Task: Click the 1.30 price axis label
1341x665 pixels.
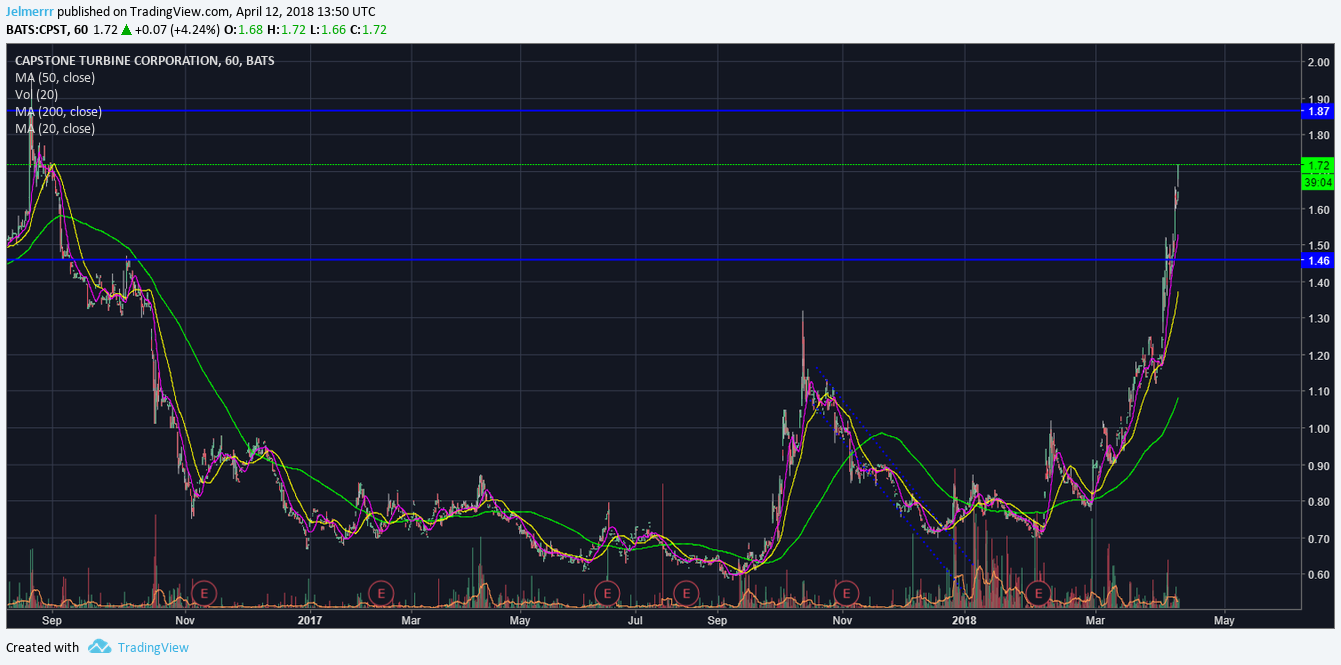Action: click(1318, 319)
